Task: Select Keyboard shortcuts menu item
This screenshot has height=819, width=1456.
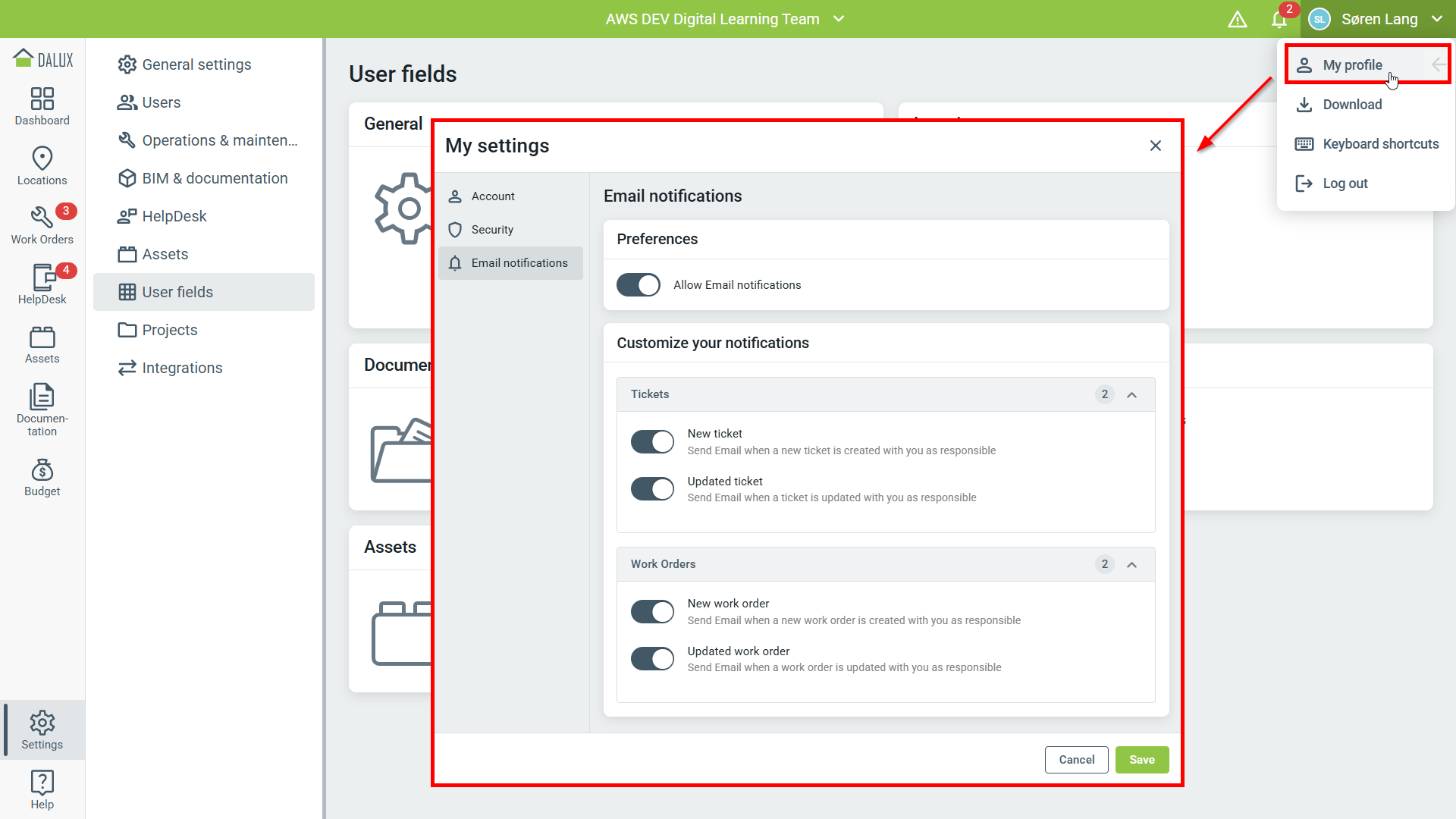Action: click(1379, 144)
